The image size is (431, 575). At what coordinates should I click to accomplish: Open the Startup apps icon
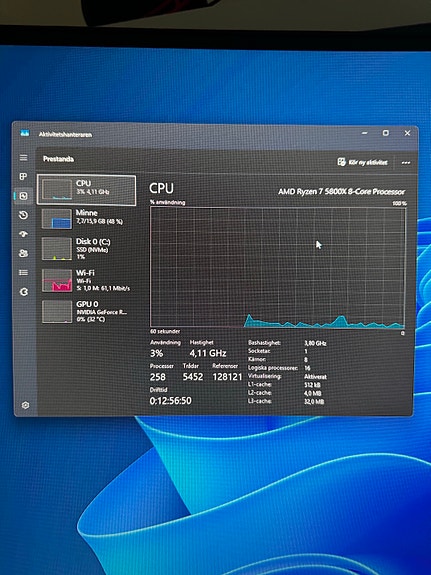[x=23, y=234]
